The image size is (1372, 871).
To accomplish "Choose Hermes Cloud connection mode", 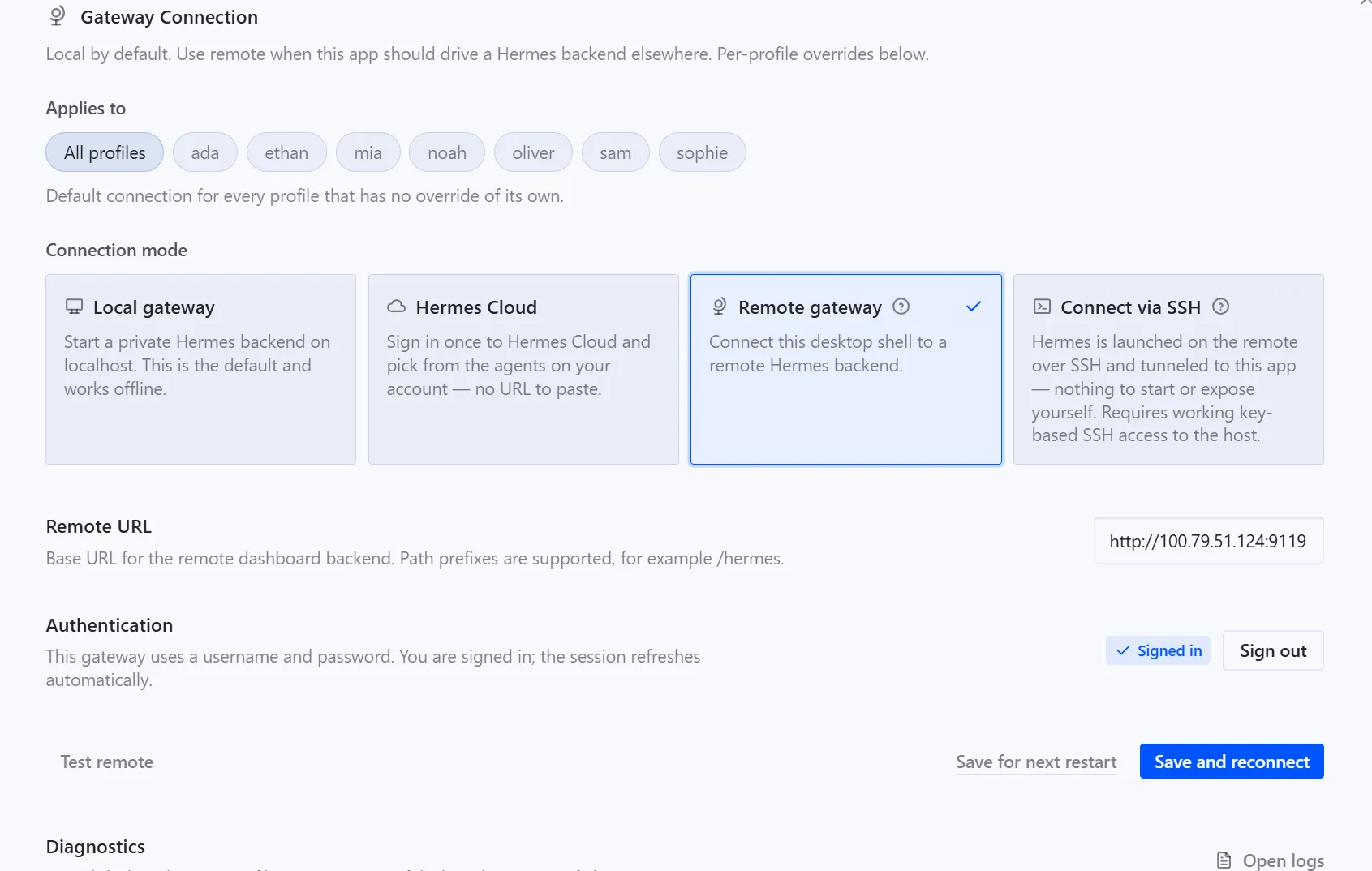I will (x=523, y=369).
